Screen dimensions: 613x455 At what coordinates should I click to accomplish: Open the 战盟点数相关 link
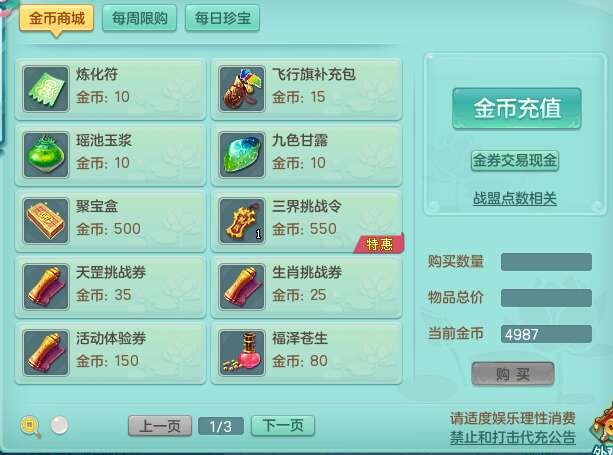pyautogui.click(x=515, y=199)
